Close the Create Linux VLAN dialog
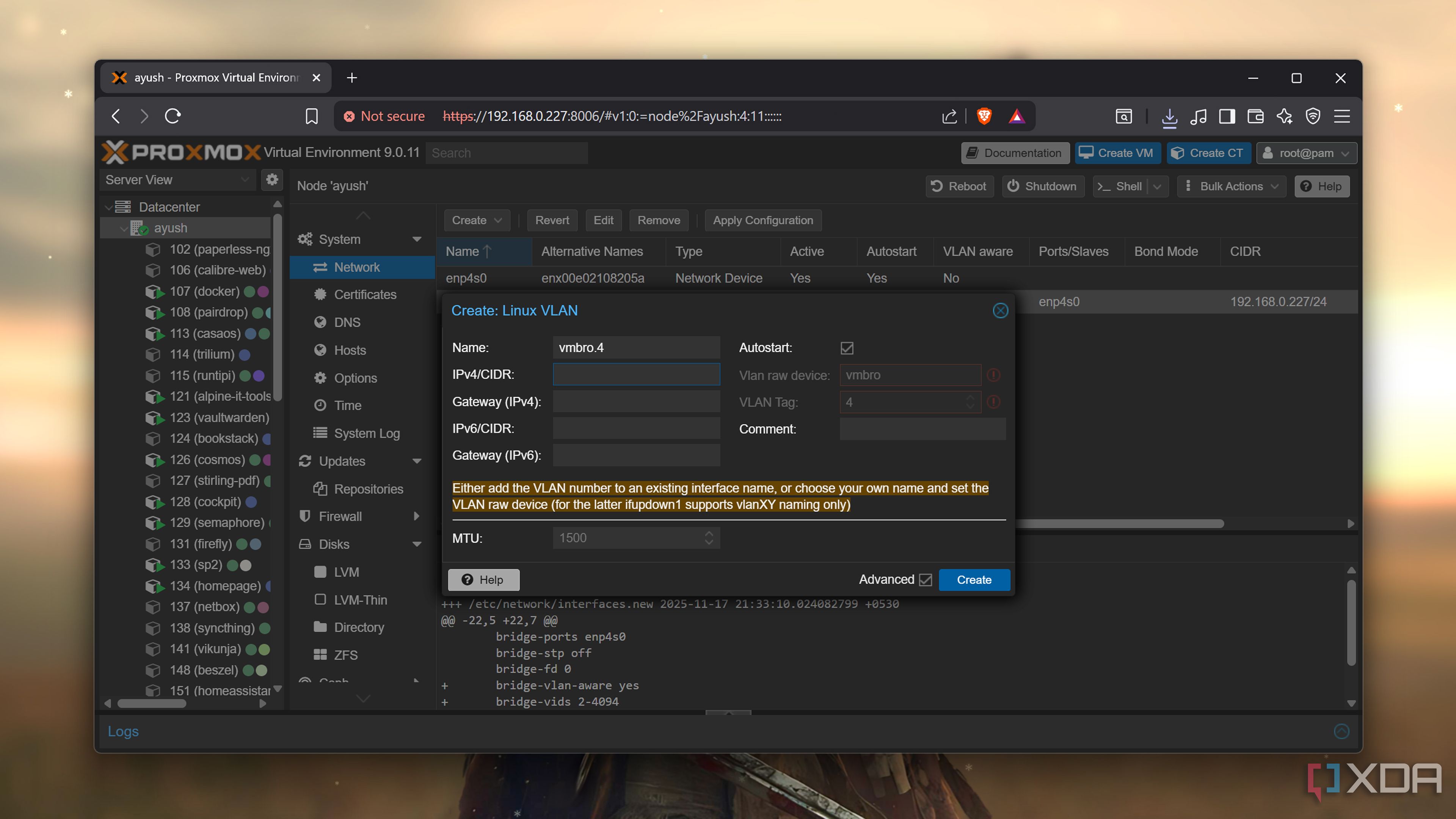 1000,310
